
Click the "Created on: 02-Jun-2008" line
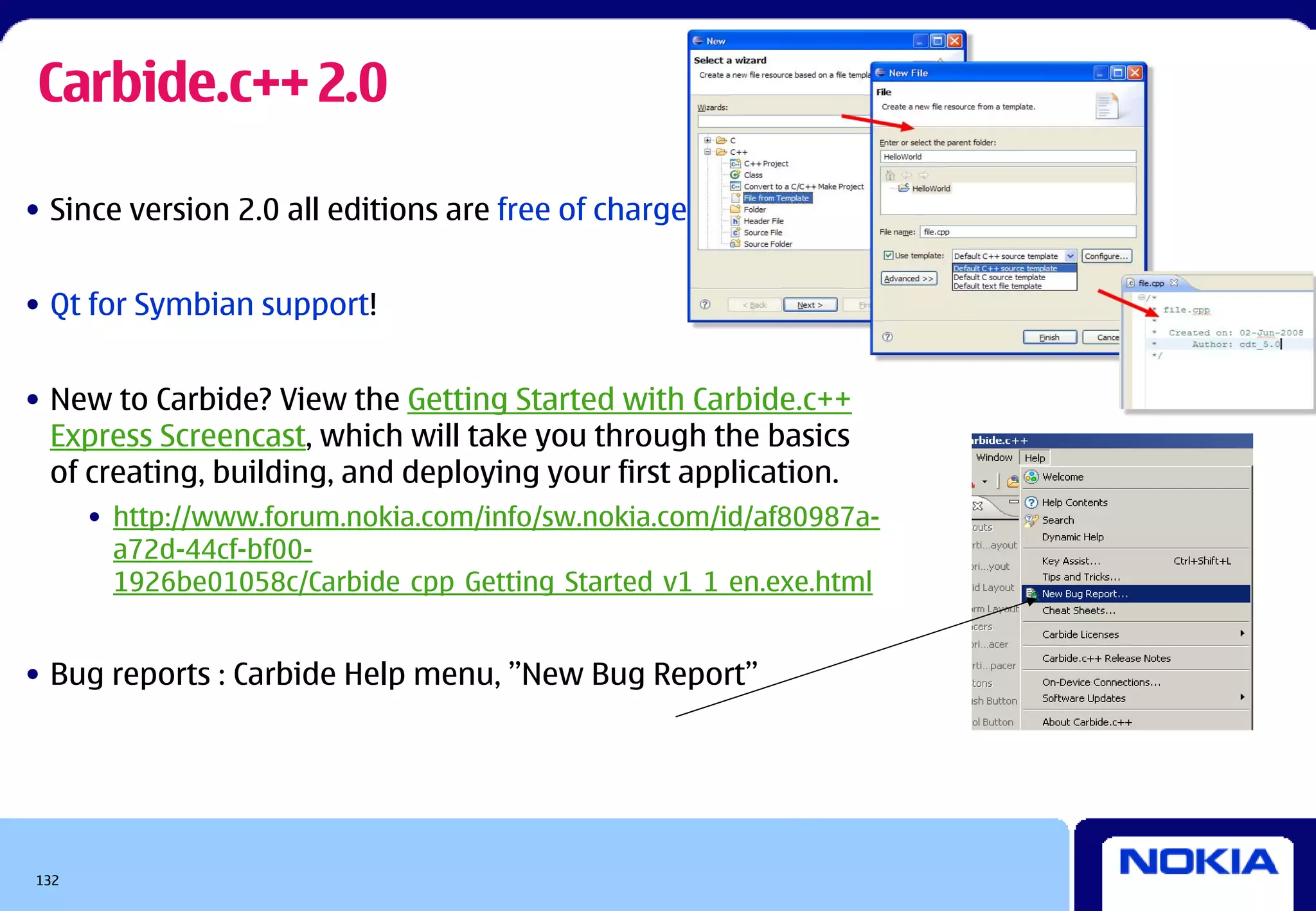[1236, 333]
